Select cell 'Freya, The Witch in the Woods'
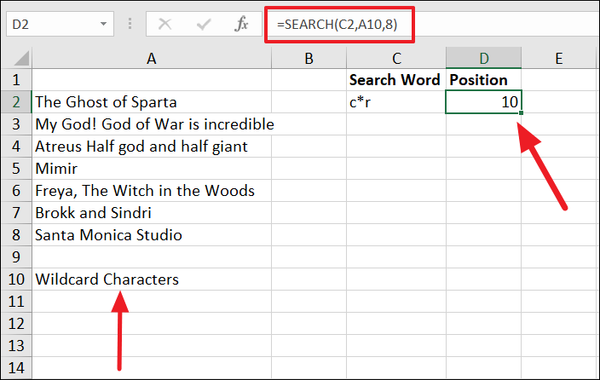Viewport: 600px width, 380px height. pyautogui.click(x=152, y=191)
